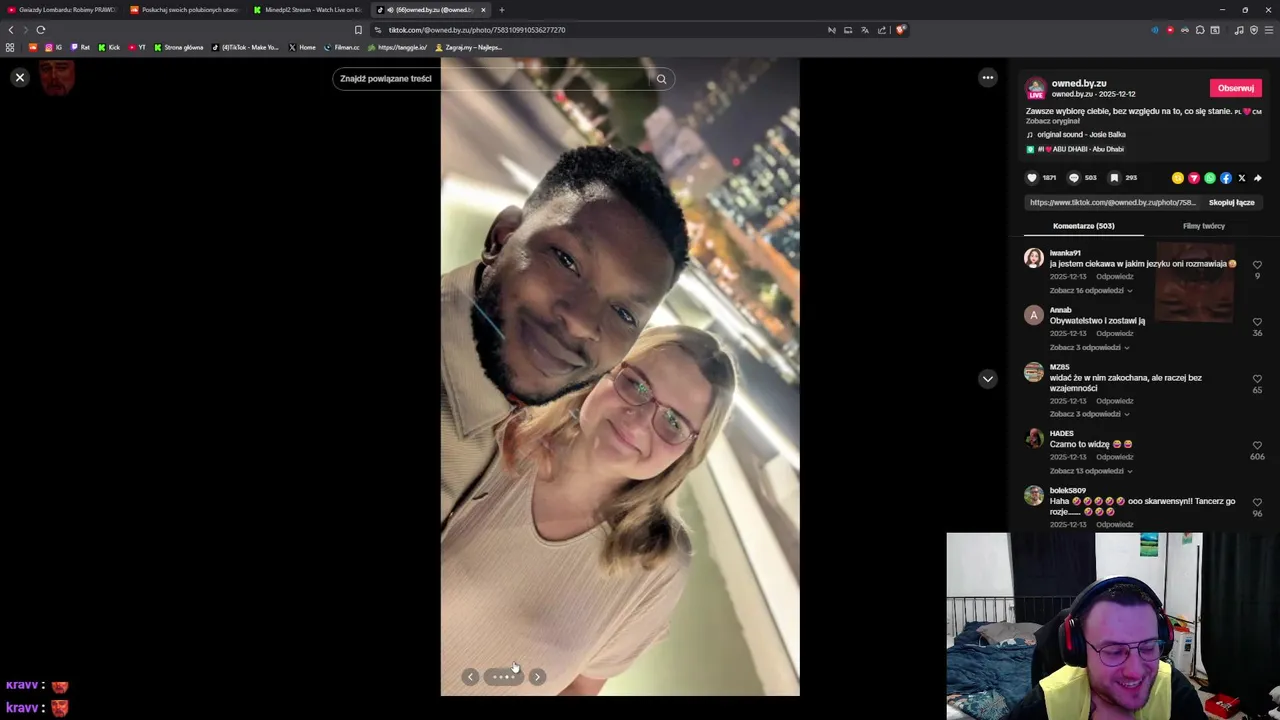Expand 'Zobacz 16 odpowiedzi' replies
This screenshot has height=720, width=1280.
1091,290
